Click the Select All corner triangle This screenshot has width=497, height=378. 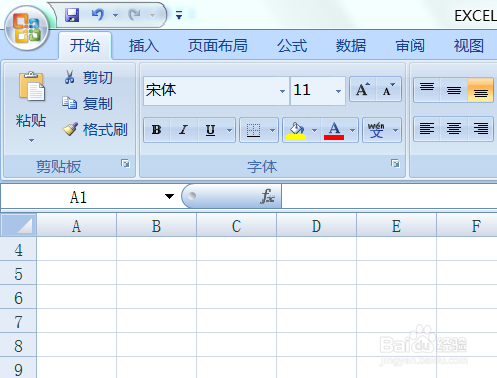pyautogui.click(x=19, y=225)
